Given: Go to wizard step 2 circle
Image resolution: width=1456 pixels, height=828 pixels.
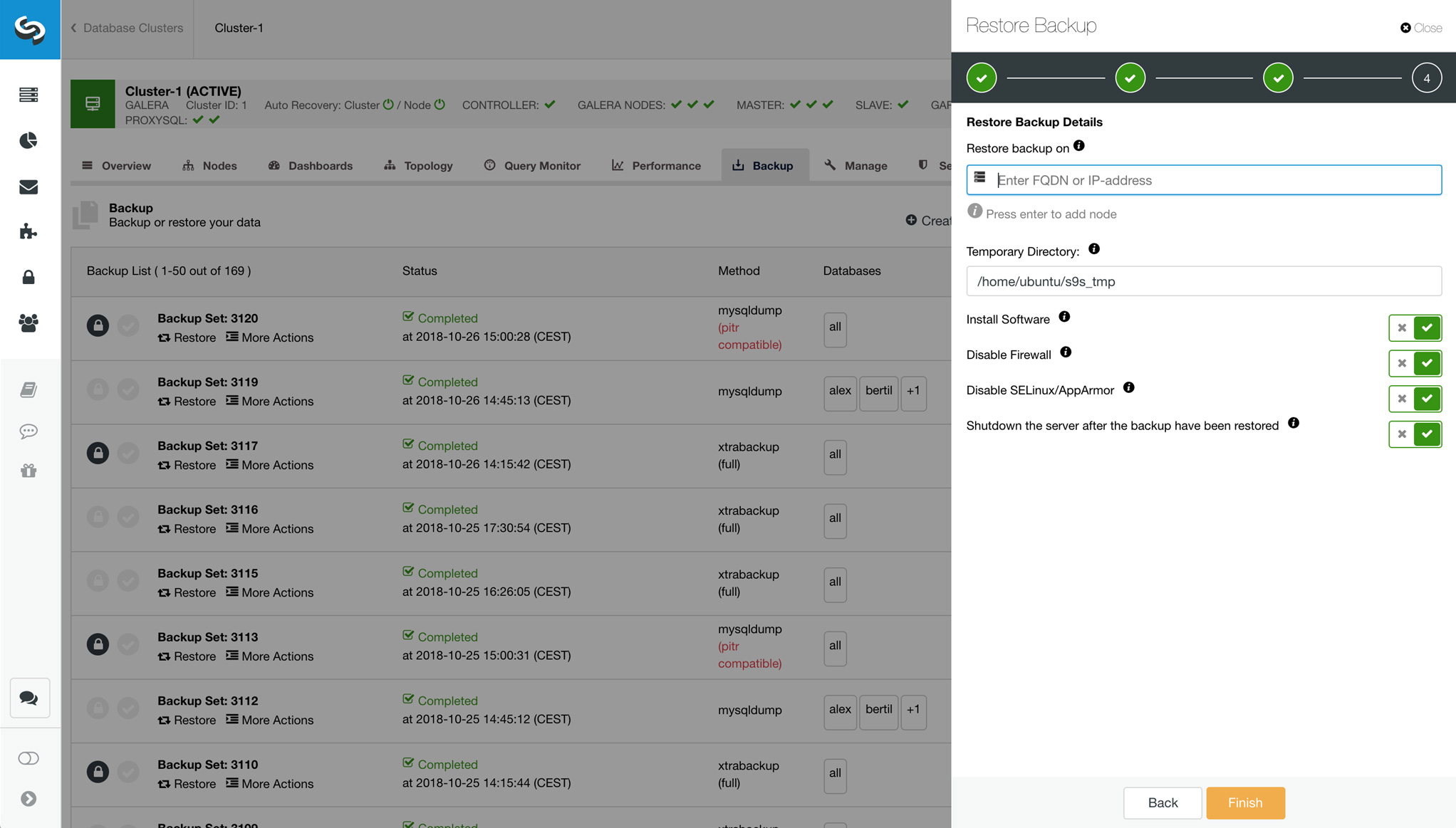Looking at the screenshot, I should 1130,78.
